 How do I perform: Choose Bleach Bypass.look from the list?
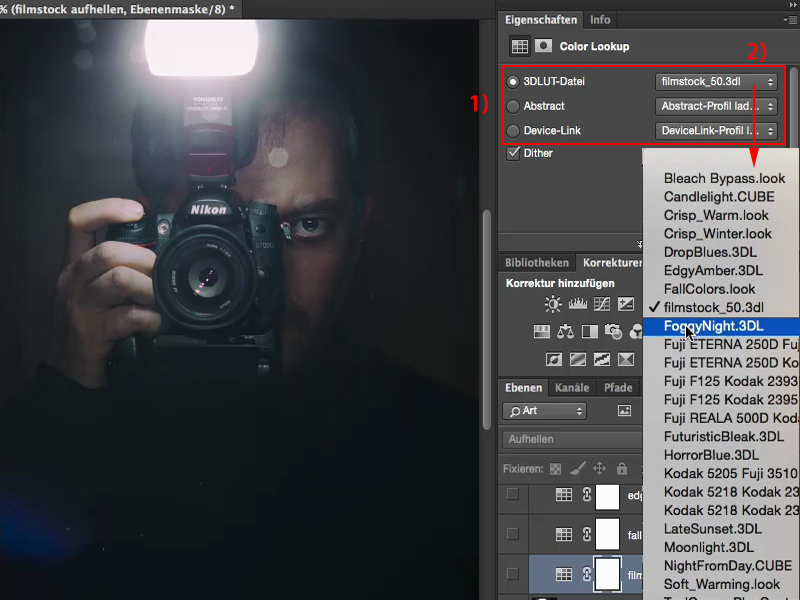tap(720, 179)
